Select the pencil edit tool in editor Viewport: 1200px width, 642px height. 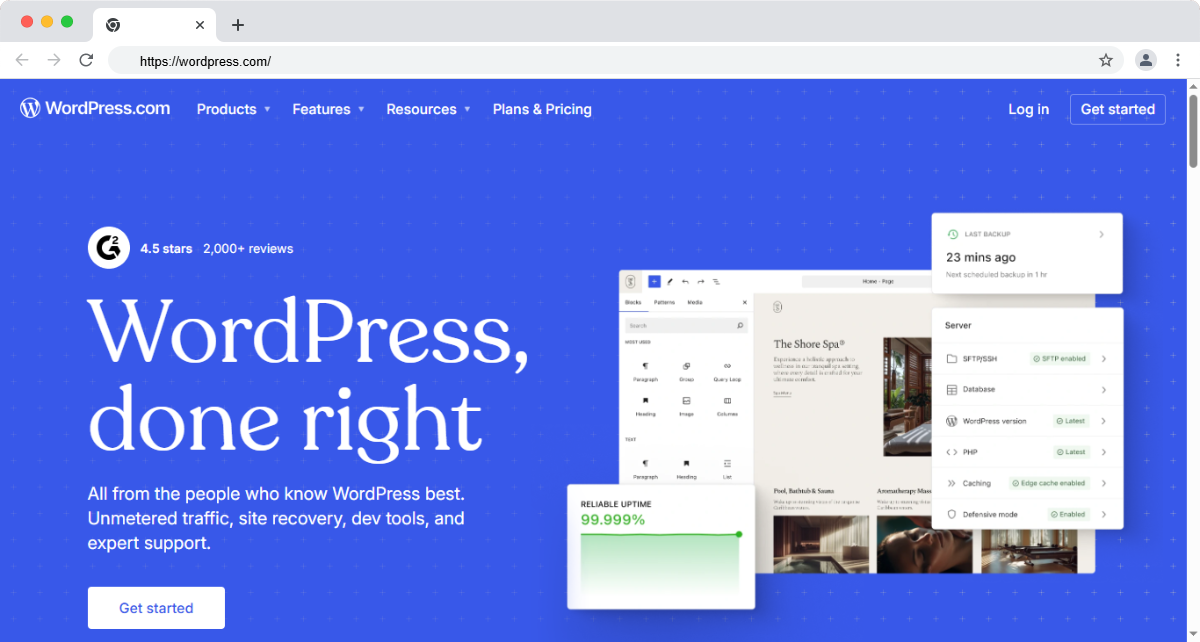point(670,282)
